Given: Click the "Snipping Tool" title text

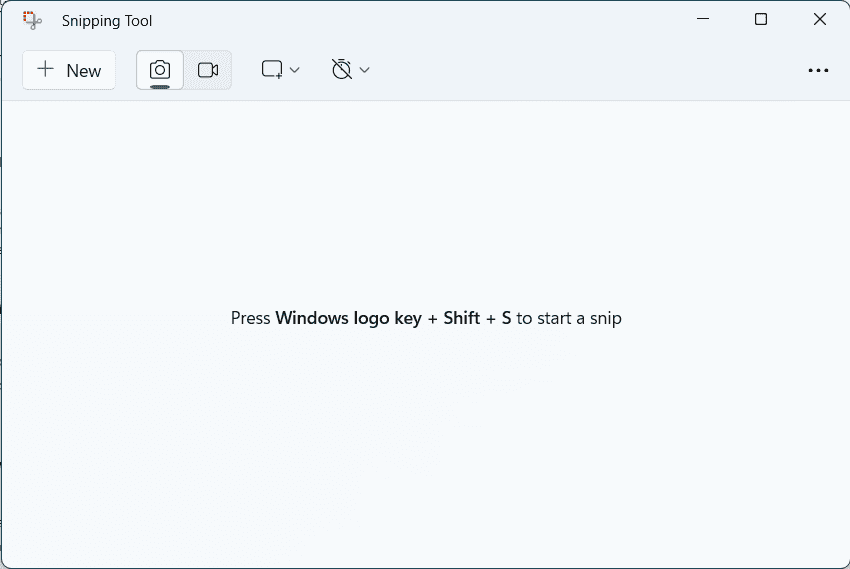Looking at the screenshot, I should point(107,21).
